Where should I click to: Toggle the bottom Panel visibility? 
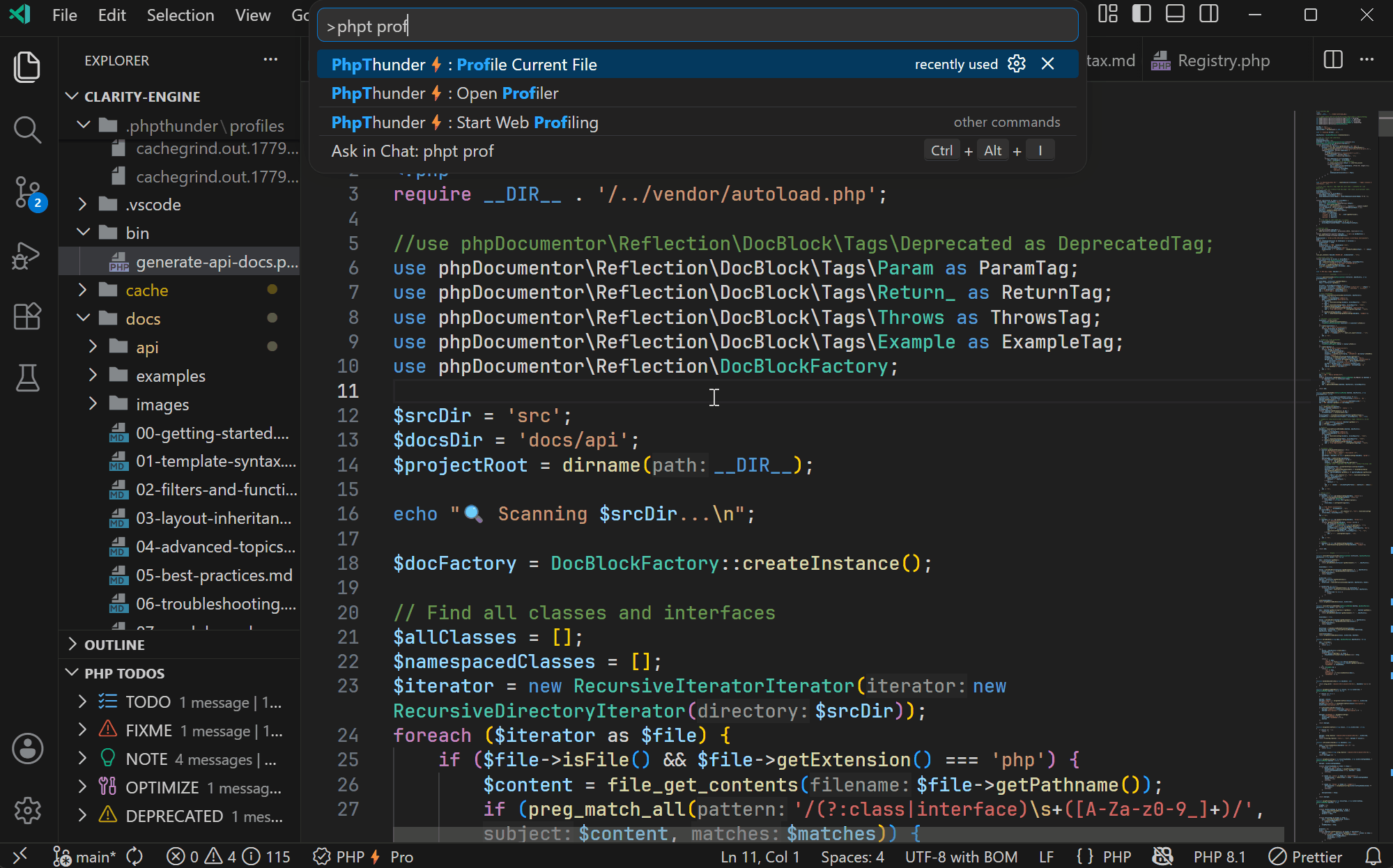[1175, 14]
